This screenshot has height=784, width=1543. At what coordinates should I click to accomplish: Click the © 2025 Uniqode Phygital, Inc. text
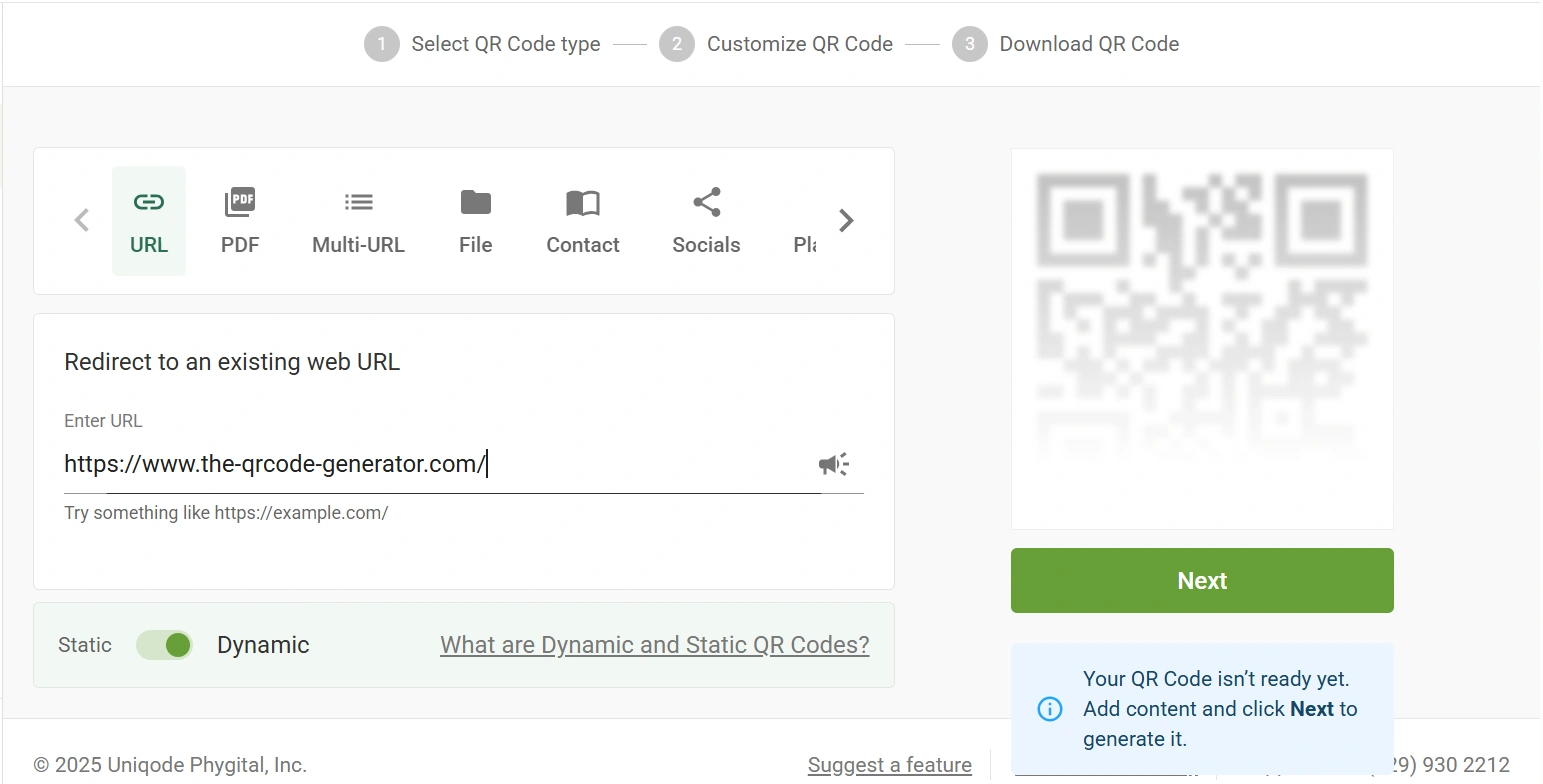point(170,765)
